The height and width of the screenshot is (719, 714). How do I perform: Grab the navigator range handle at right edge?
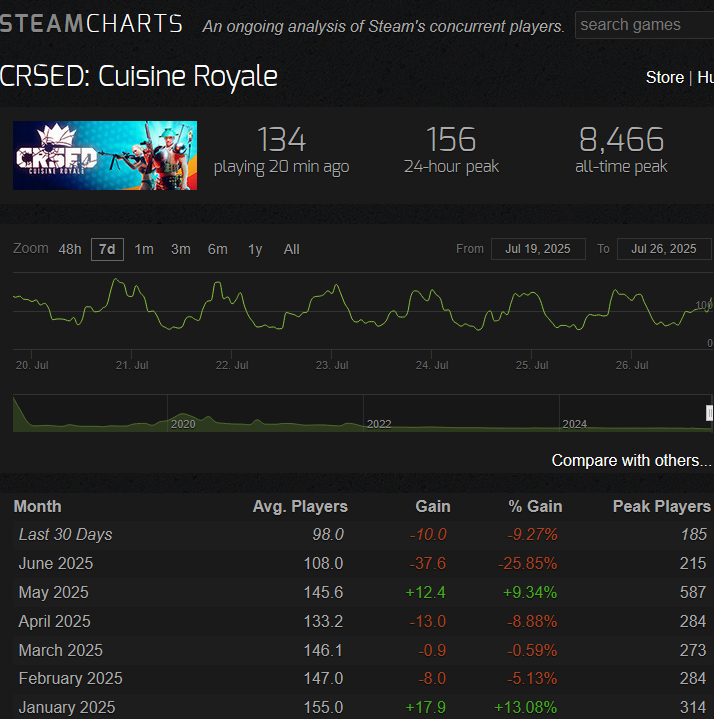(x=709, y=413)
